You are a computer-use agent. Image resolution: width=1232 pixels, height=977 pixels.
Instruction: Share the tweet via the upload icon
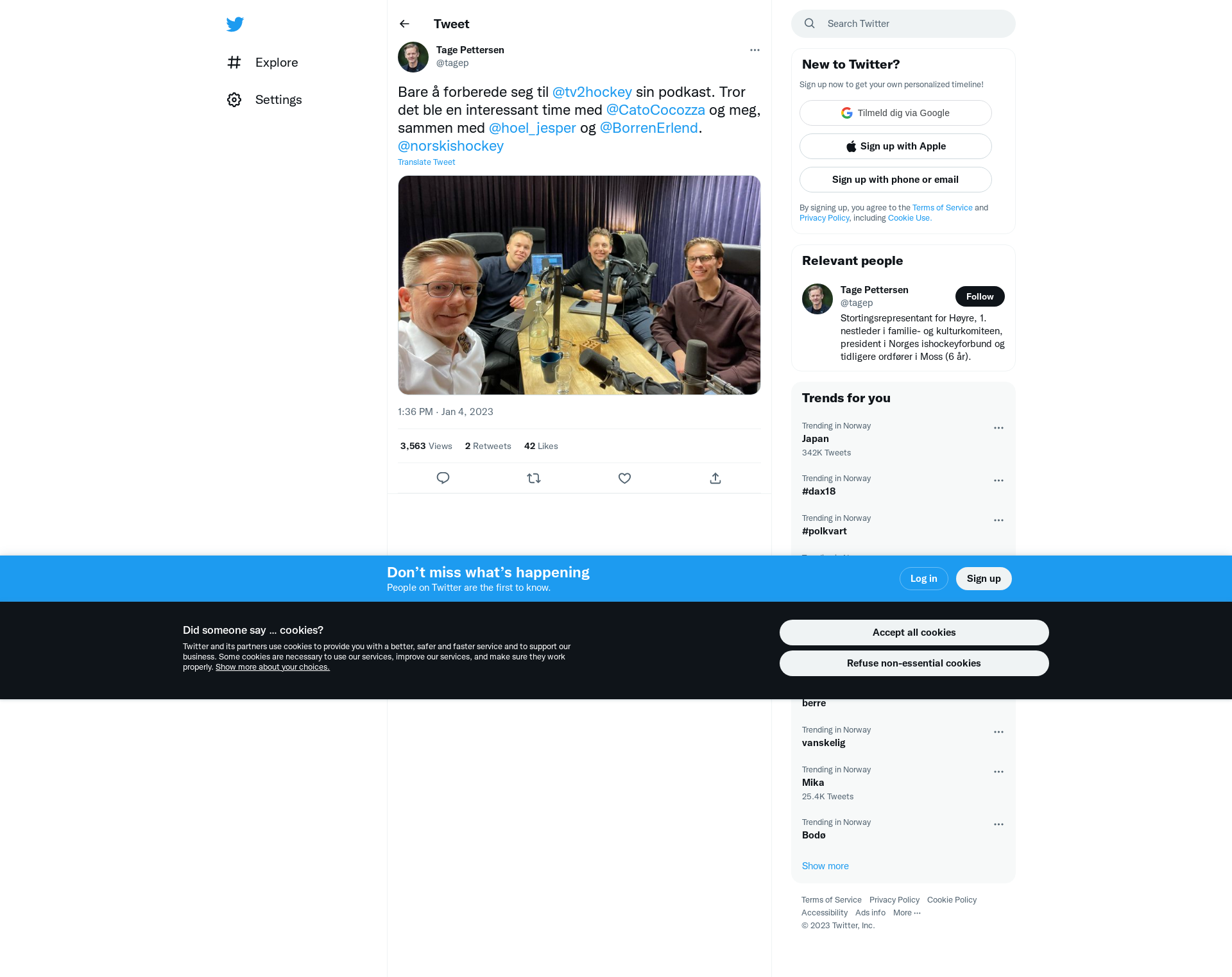pos(715,478)
